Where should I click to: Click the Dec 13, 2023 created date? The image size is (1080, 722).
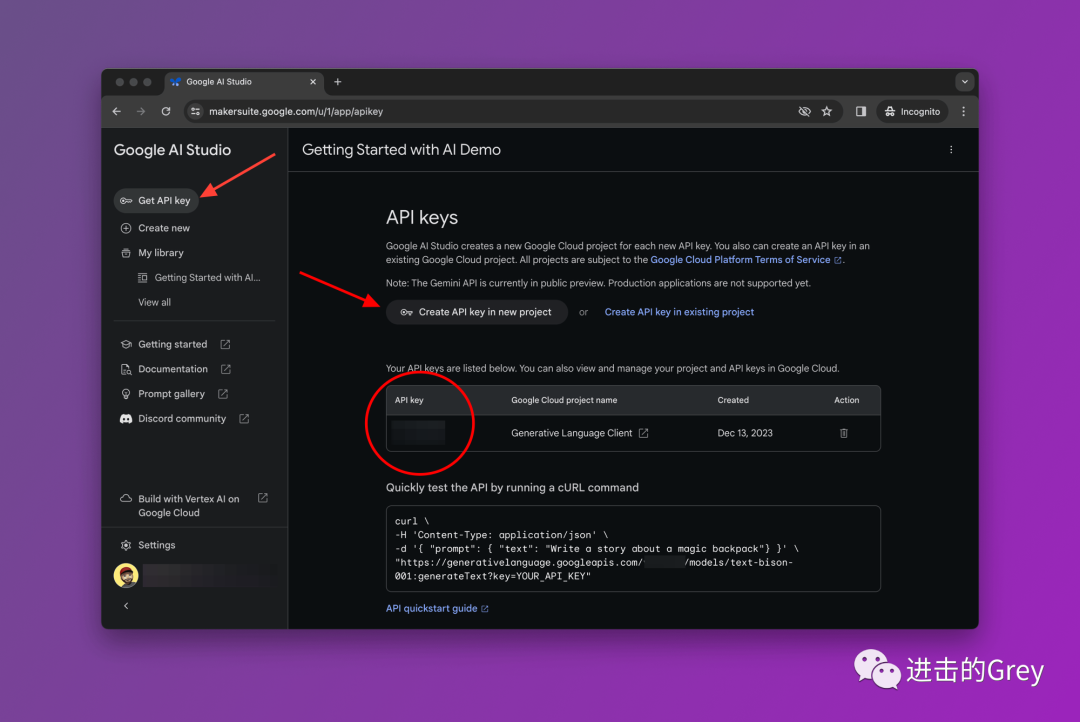[745, 433]
